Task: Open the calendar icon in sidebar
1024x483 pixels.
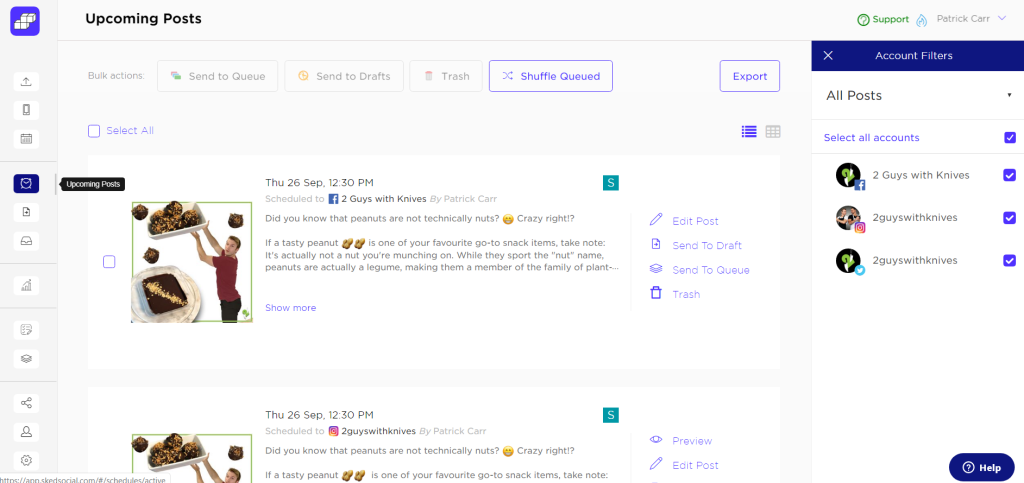Action: tap(26, 139)
